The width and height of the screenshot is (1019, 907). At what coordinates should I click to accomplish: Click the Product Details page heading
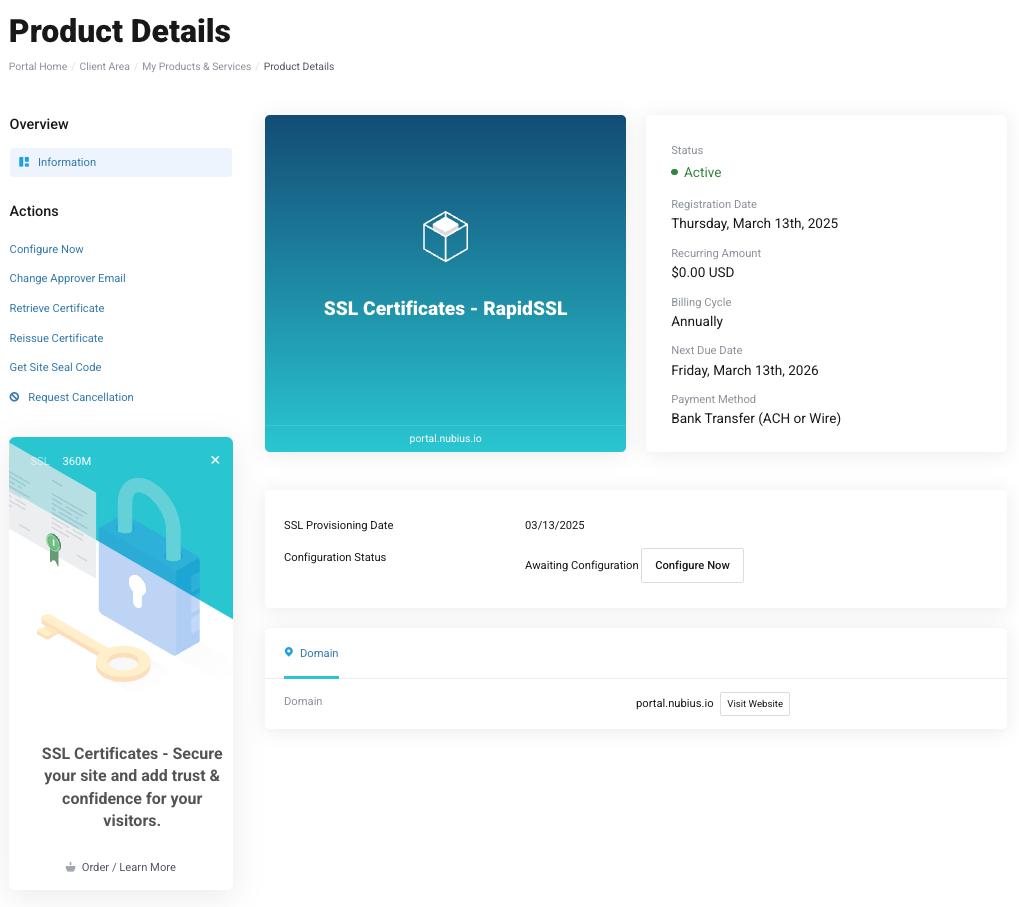120,31
